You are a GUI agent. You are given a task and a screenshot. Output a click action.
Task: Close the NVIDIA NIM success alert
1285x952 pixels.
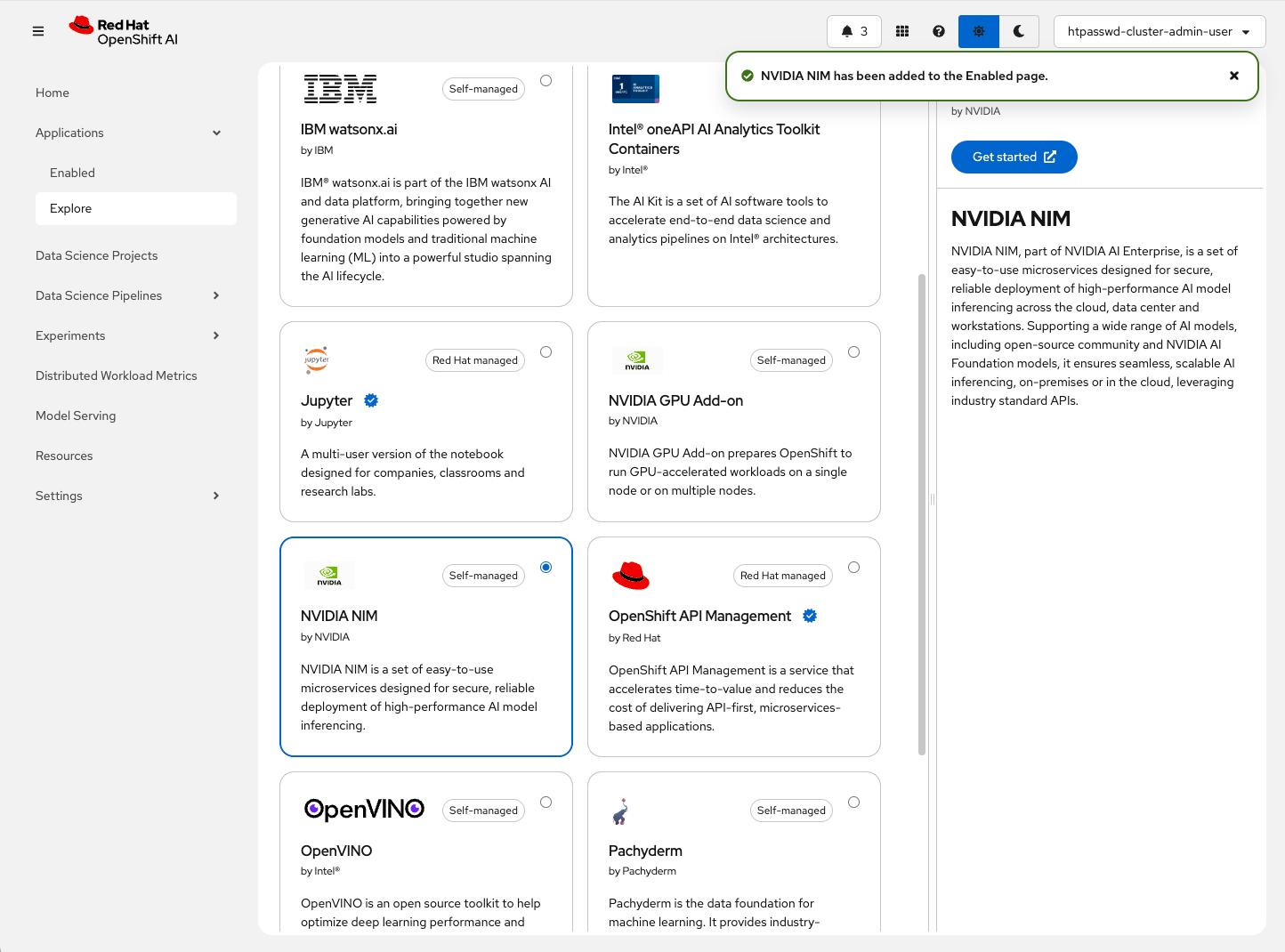point(1234,76)
